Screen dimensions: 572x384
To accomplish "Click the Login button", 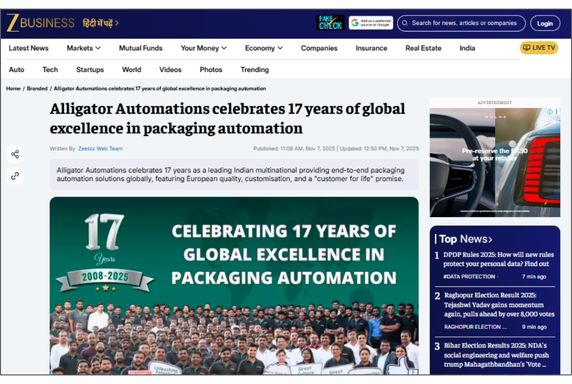I will [x=545, y=23].
